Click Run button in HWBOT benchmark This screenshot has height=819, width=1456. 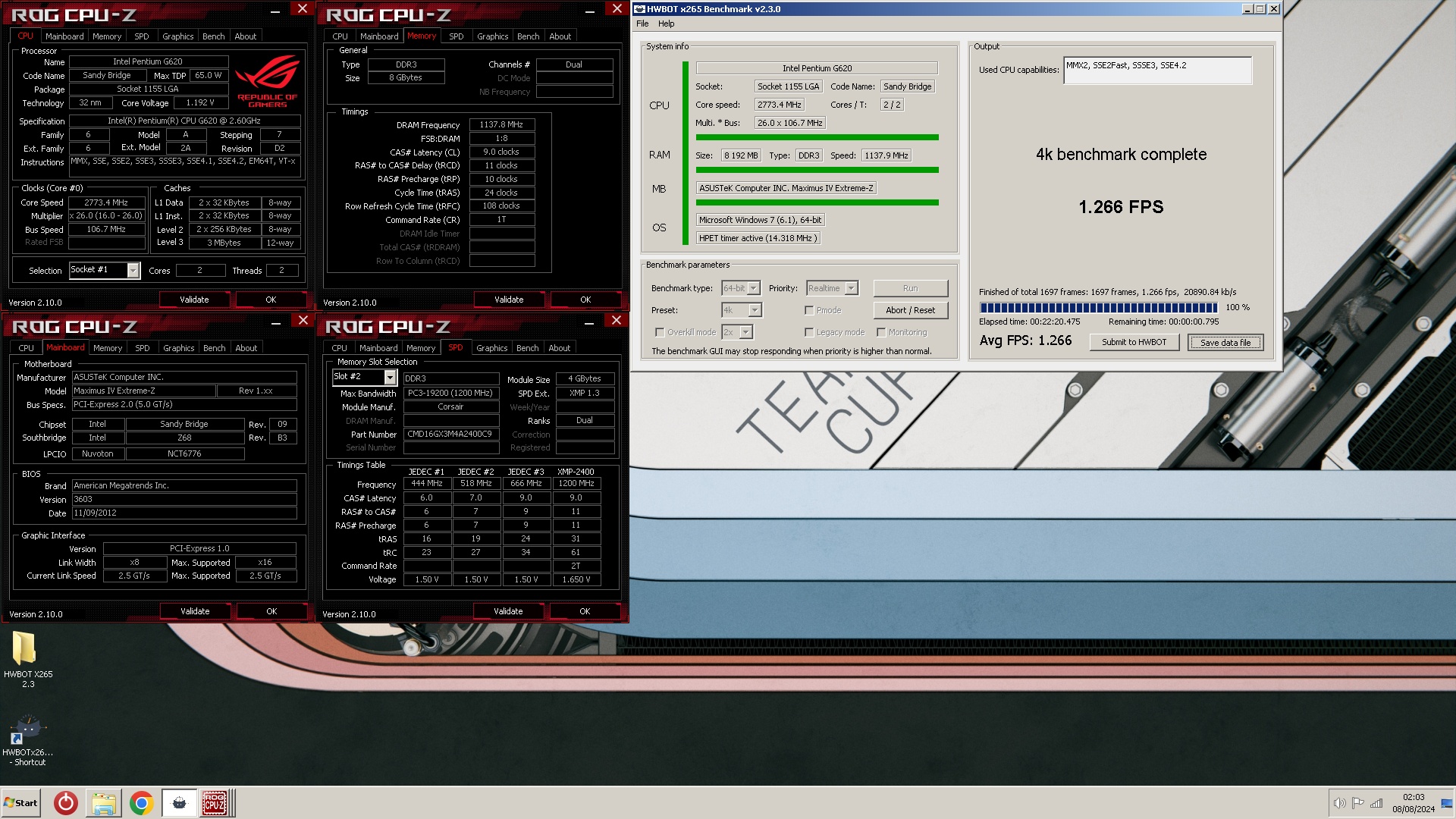point(910,288)
